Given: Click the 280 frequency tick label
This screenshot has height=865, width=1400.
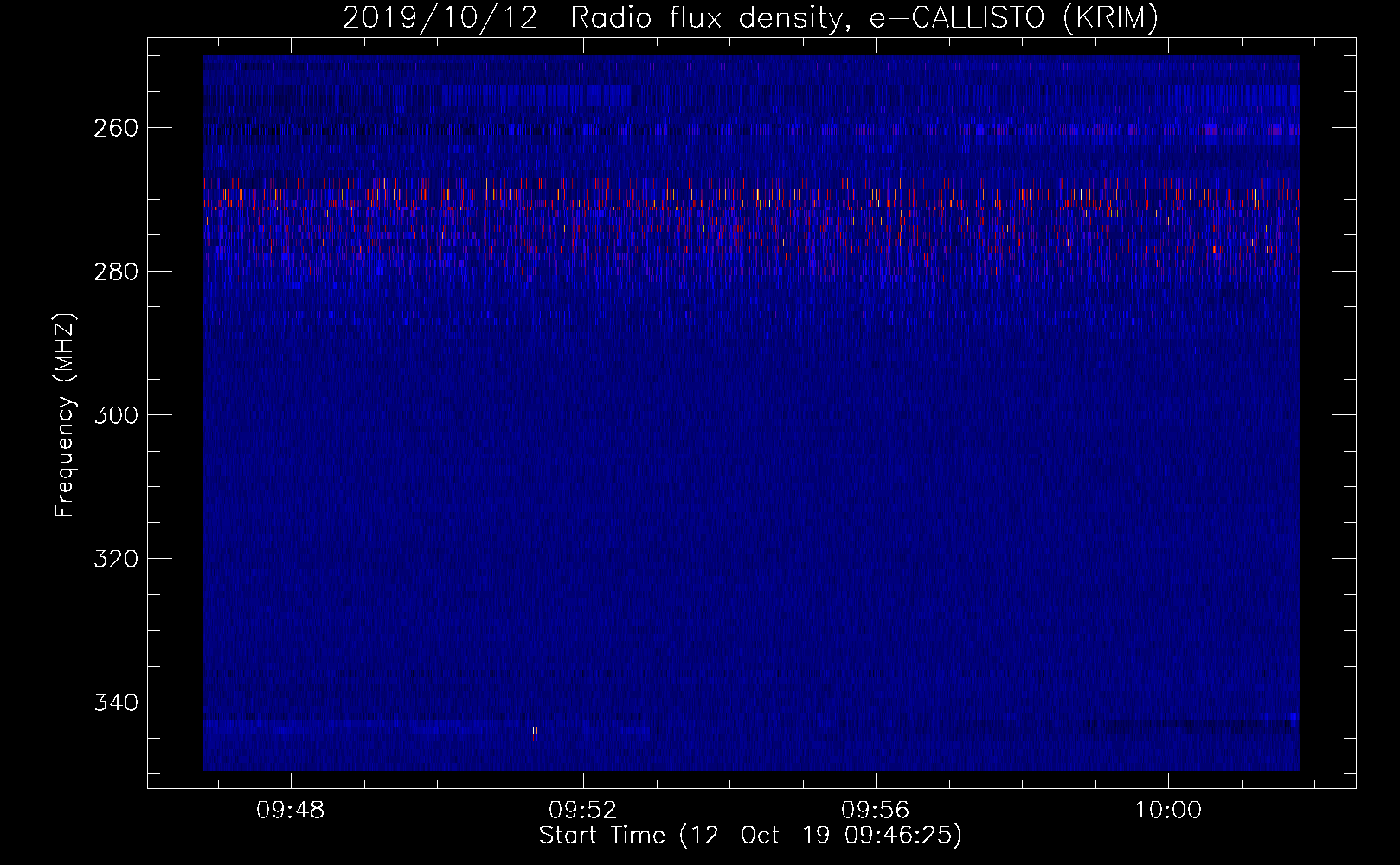Looking at the screenshot, I should (116, 272).
